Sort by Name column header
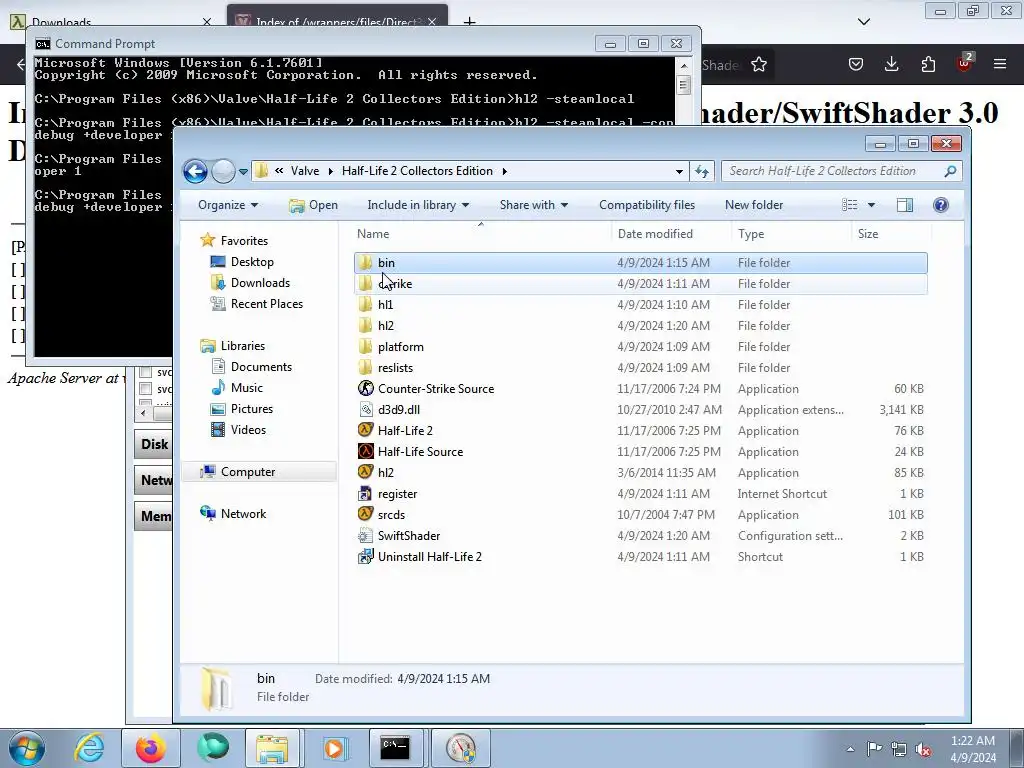 pos(482,234)
